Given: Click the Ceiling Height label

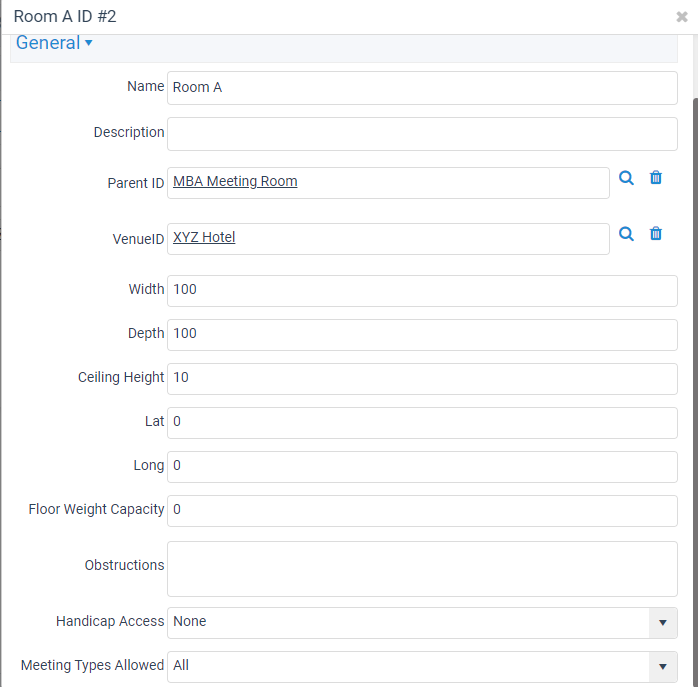Looking at the screenshot, I should [121, 377].
